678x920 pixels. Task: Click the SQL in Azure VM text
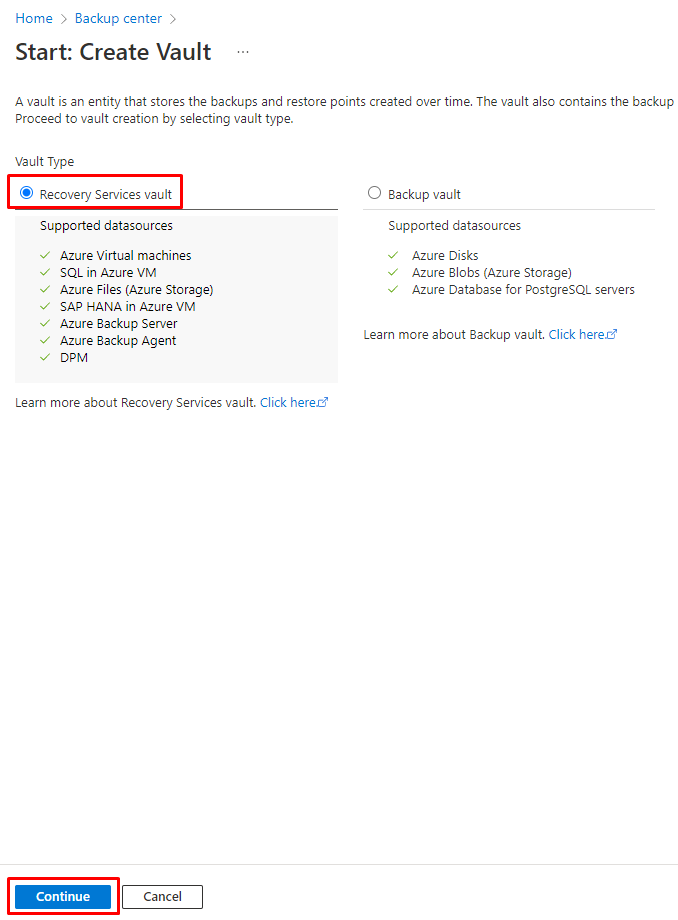[108, 272]
